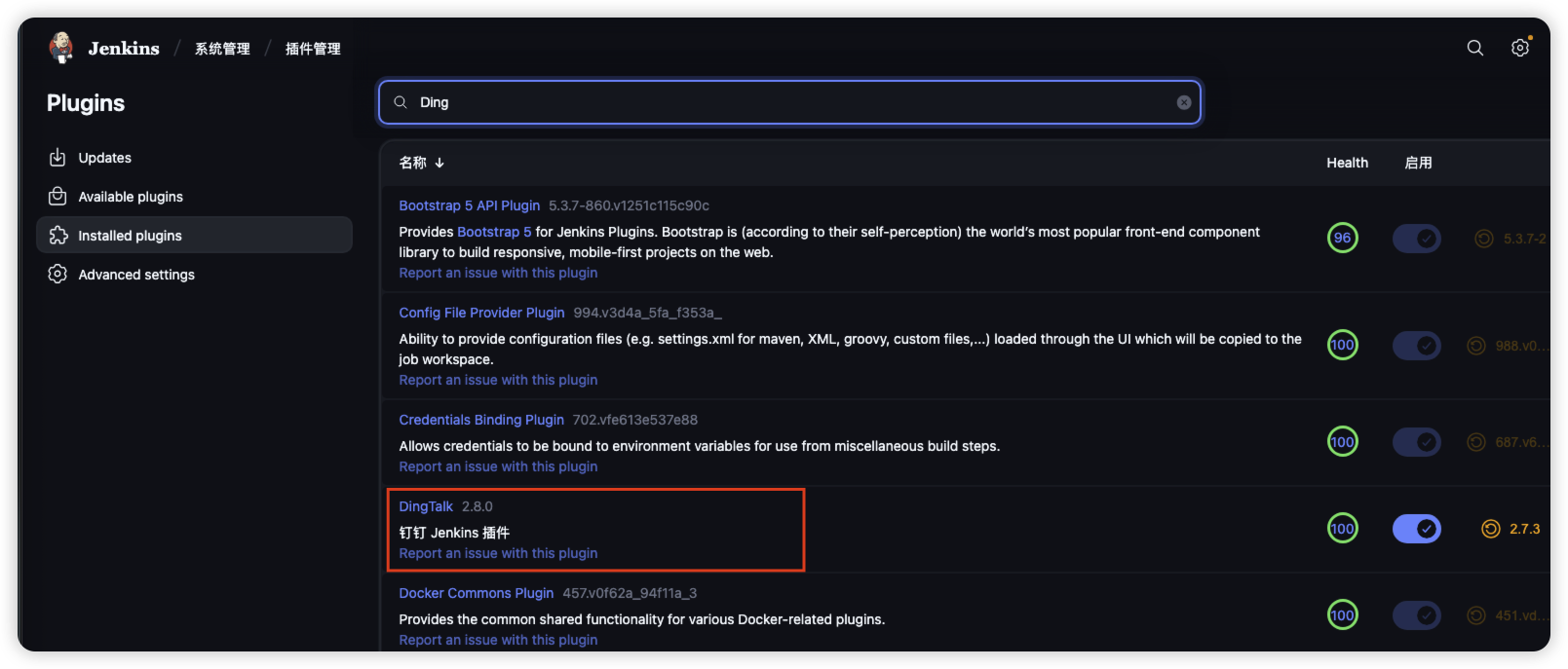Toggle the Bootstrap 5 API Plugin enable switch
1568x669 pixels.
click(1417, 239)
